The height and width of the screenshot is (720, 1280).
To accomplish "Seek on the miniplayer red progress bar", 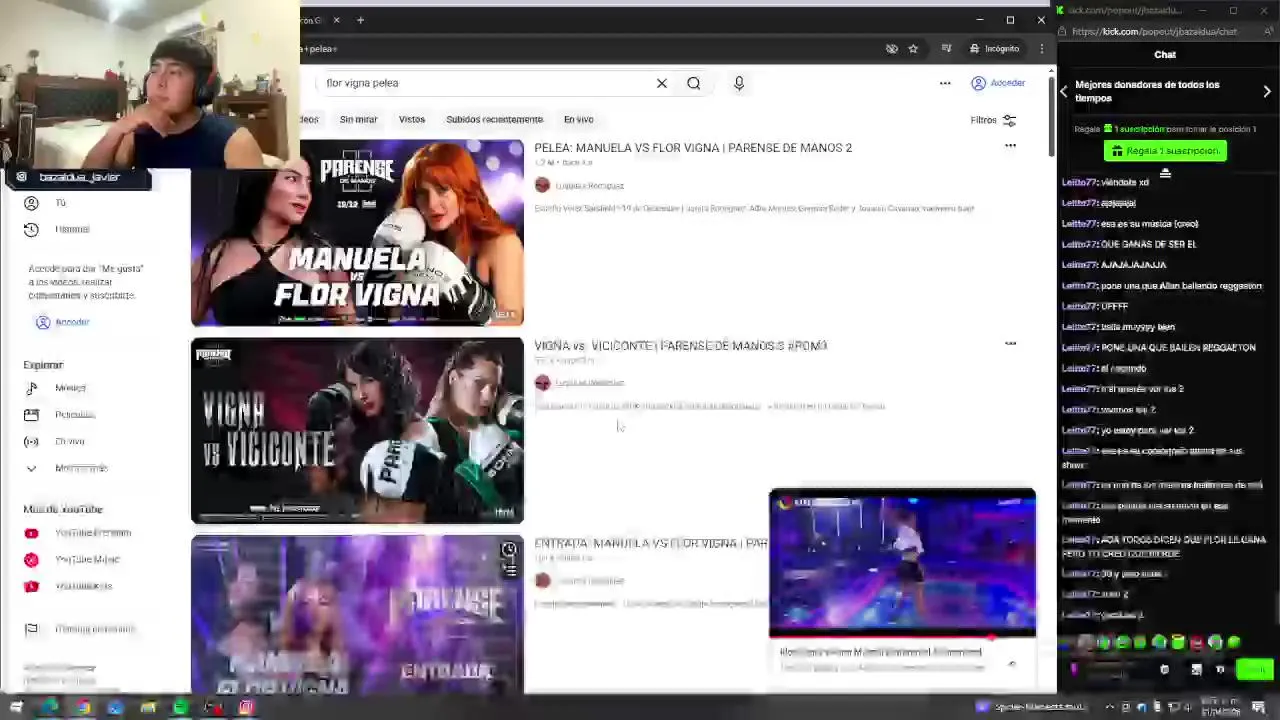I will point(902,636).
